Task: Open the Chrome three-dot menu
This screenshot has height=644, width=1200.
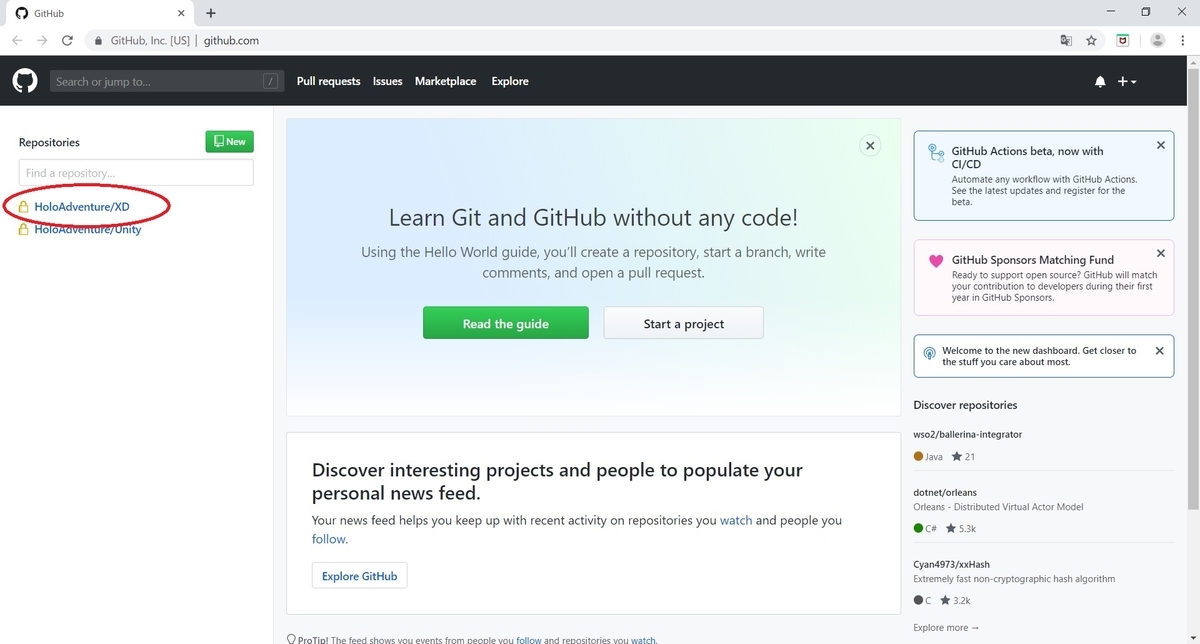Action: pos(1182,41)
